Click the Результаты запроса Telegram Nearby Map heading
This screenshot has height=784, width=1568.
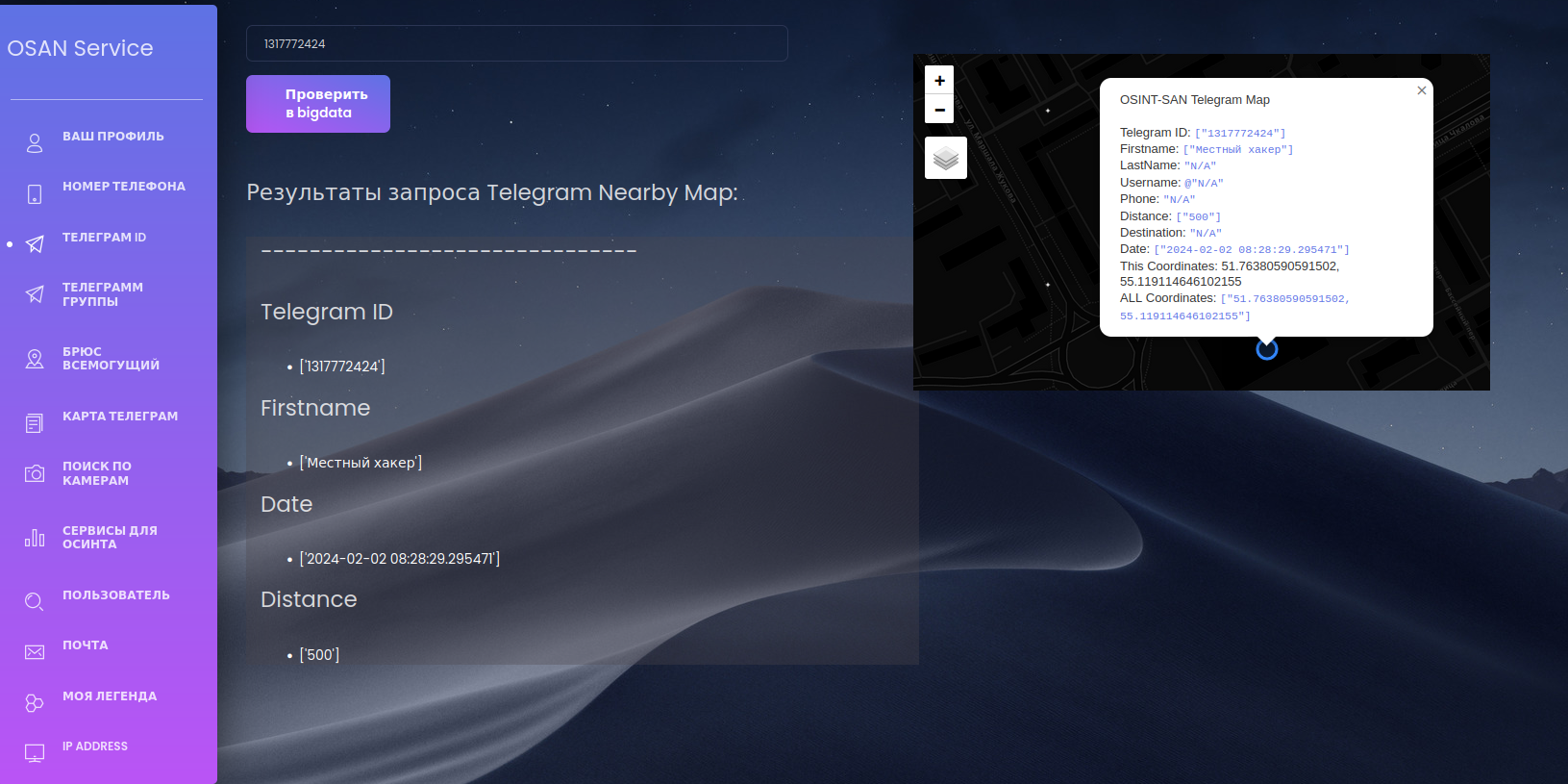(492, 192)
